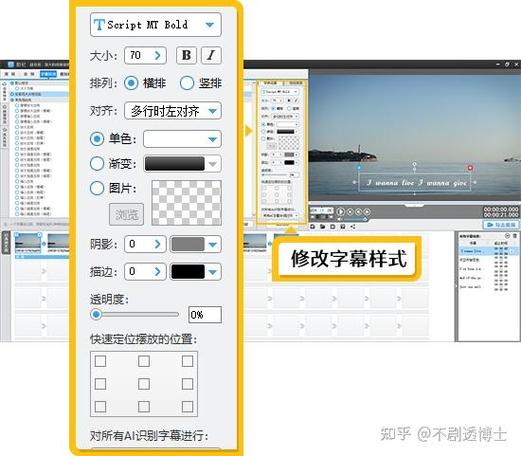
Task: Select the 单色 solid color radio
Action: [97, 139]
